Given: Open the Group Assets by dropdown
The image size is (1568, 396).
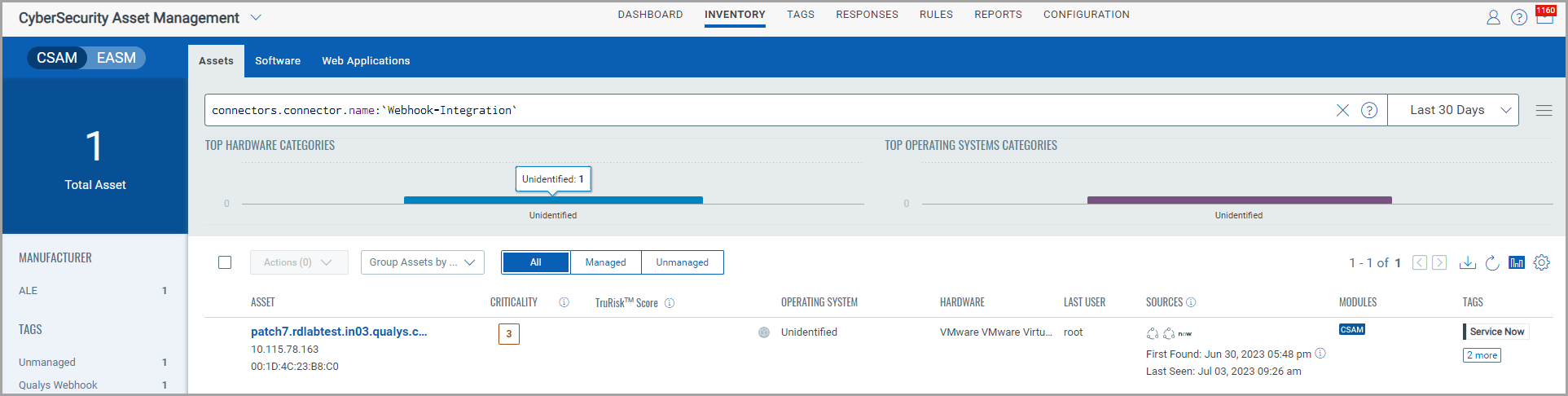Looking at the screenshot, I should coord(422,262).
